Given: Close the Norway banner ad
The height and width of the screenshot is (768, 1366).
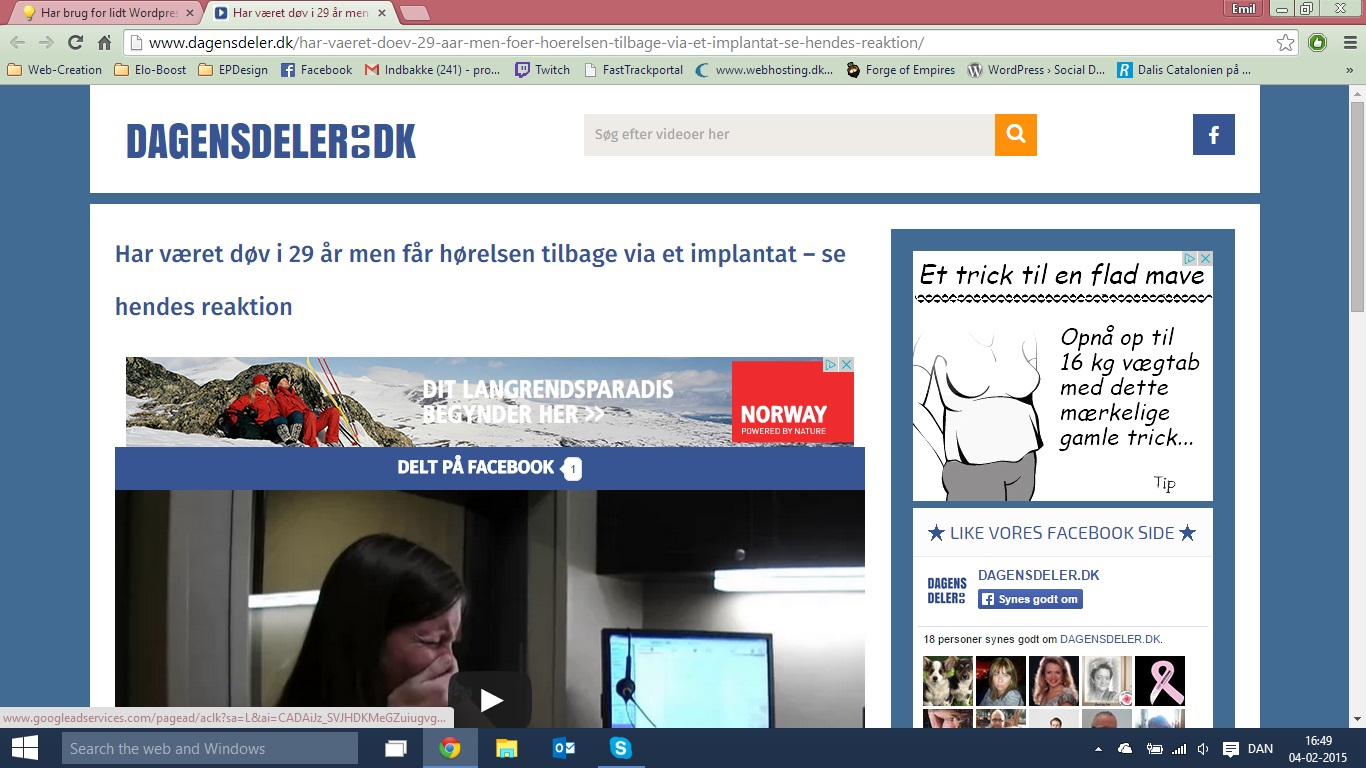Looking at the screenshot, I should click(846, 365).
